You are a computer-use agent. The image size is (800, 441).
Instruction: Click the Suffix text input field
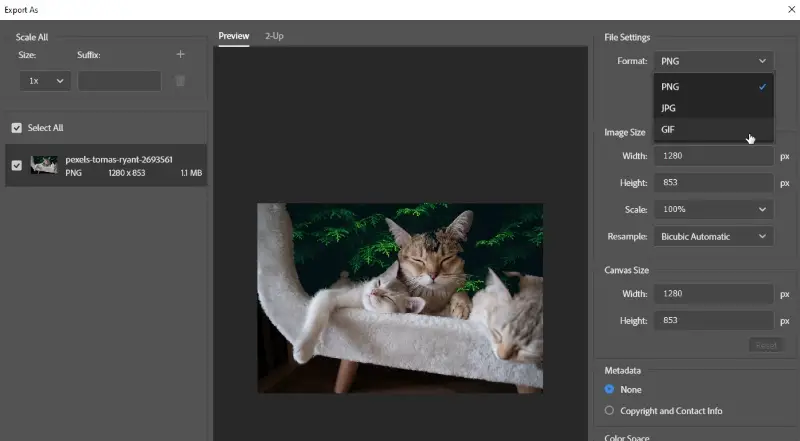(x=119, y=81)
